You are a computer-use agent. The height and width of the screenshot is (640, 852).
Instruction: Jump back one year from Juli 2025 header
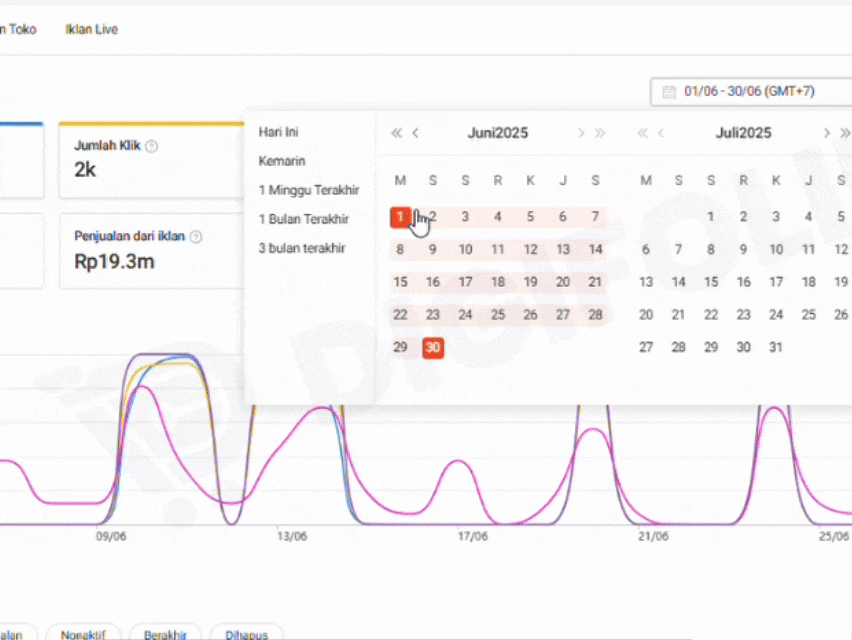coord(642,133)
